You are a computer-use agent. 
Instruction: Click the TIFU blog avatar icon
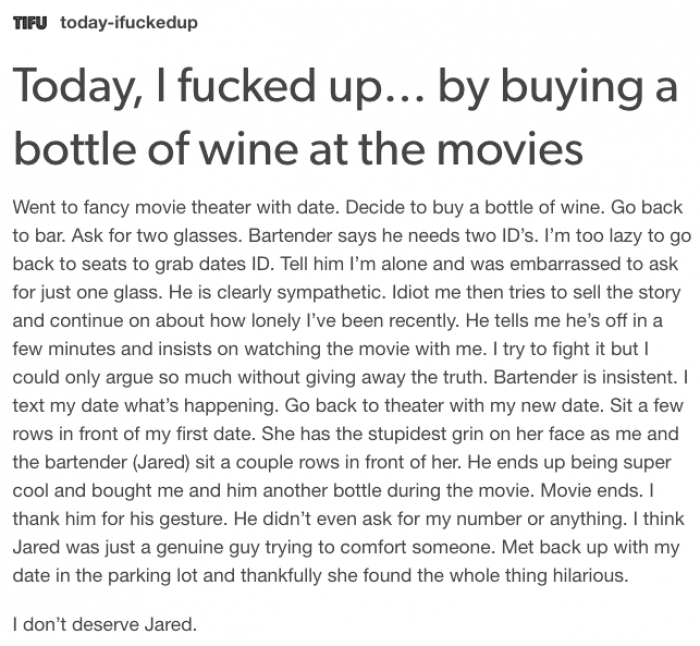point(30,22)
